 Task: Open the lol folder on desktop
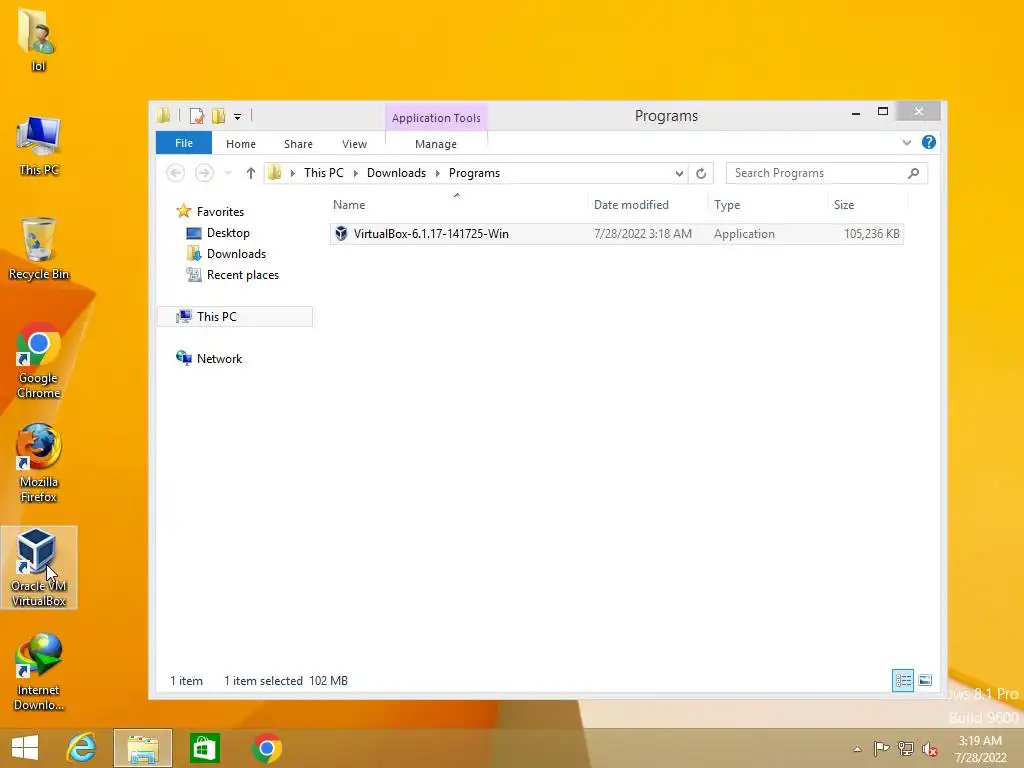[x=38, y=39]
